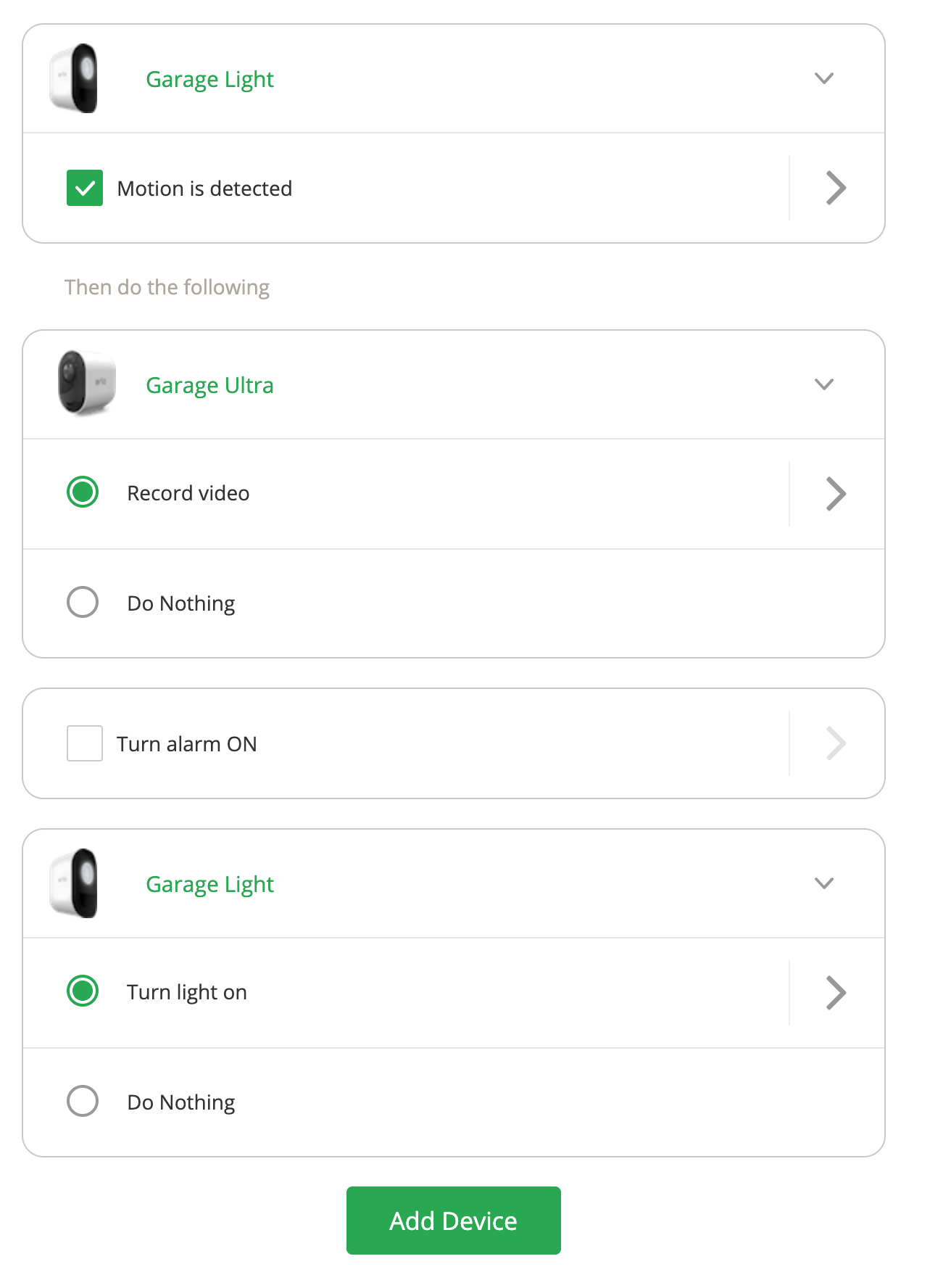This screenshot has width=951, height=1288.
Task: Click the Garage Ultra device name
Action: point(209,385)
